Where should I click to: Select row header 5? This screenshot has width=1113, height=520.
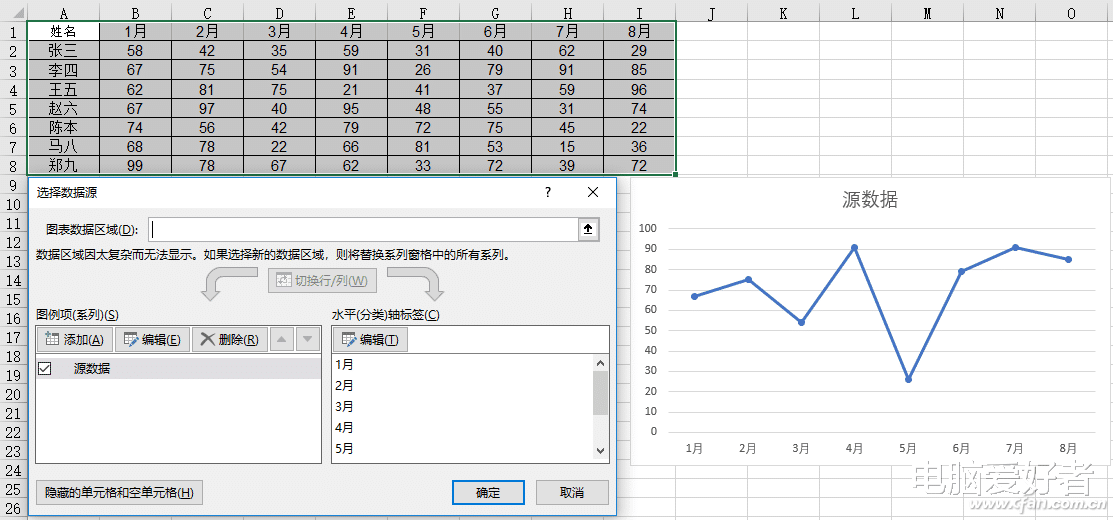tap(13, 108)
